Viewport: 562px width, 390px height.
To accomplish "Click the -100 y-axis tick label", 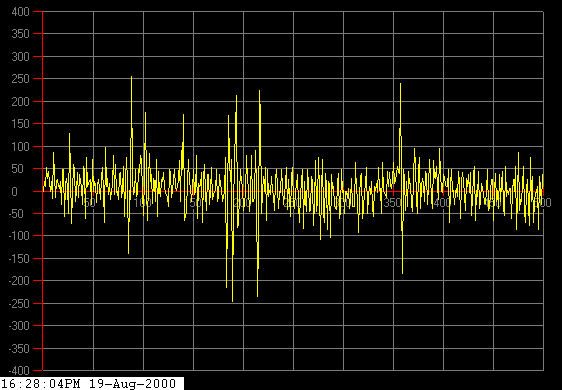I will tap(19, 236).
